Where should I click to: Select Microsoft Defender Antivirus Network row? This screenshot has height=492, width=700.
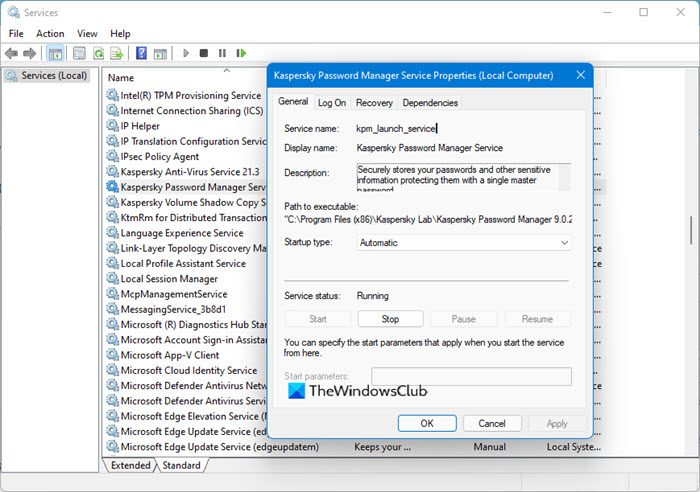coord(186,385)
